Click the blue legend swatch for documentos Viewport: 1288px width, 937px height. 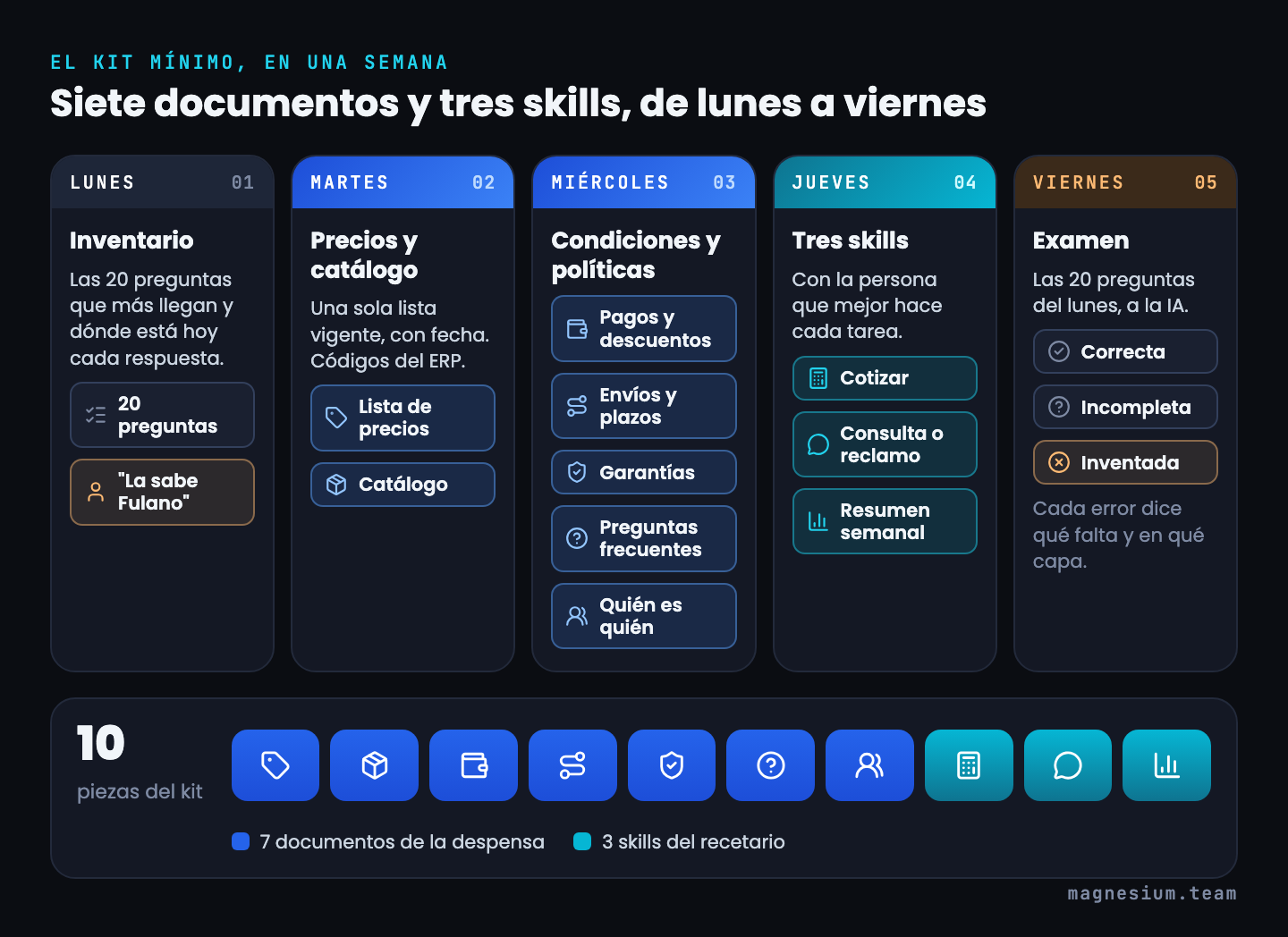pyautogui.click(x=241, y=841)
